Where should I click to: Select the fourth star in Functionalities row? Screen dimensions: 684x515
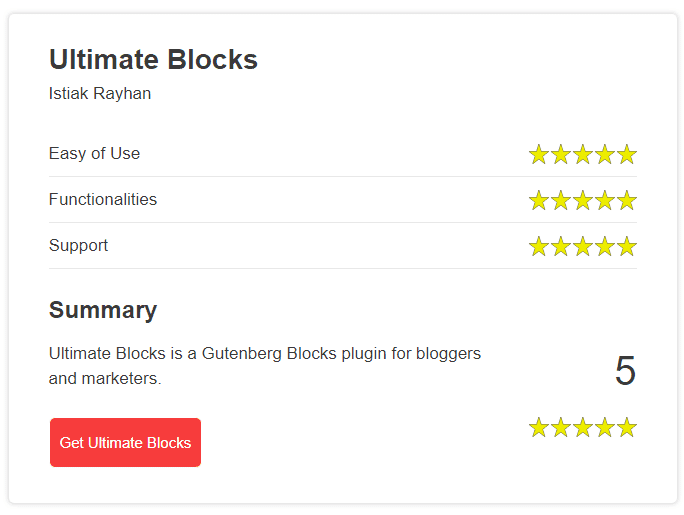[x=605, y=200]
